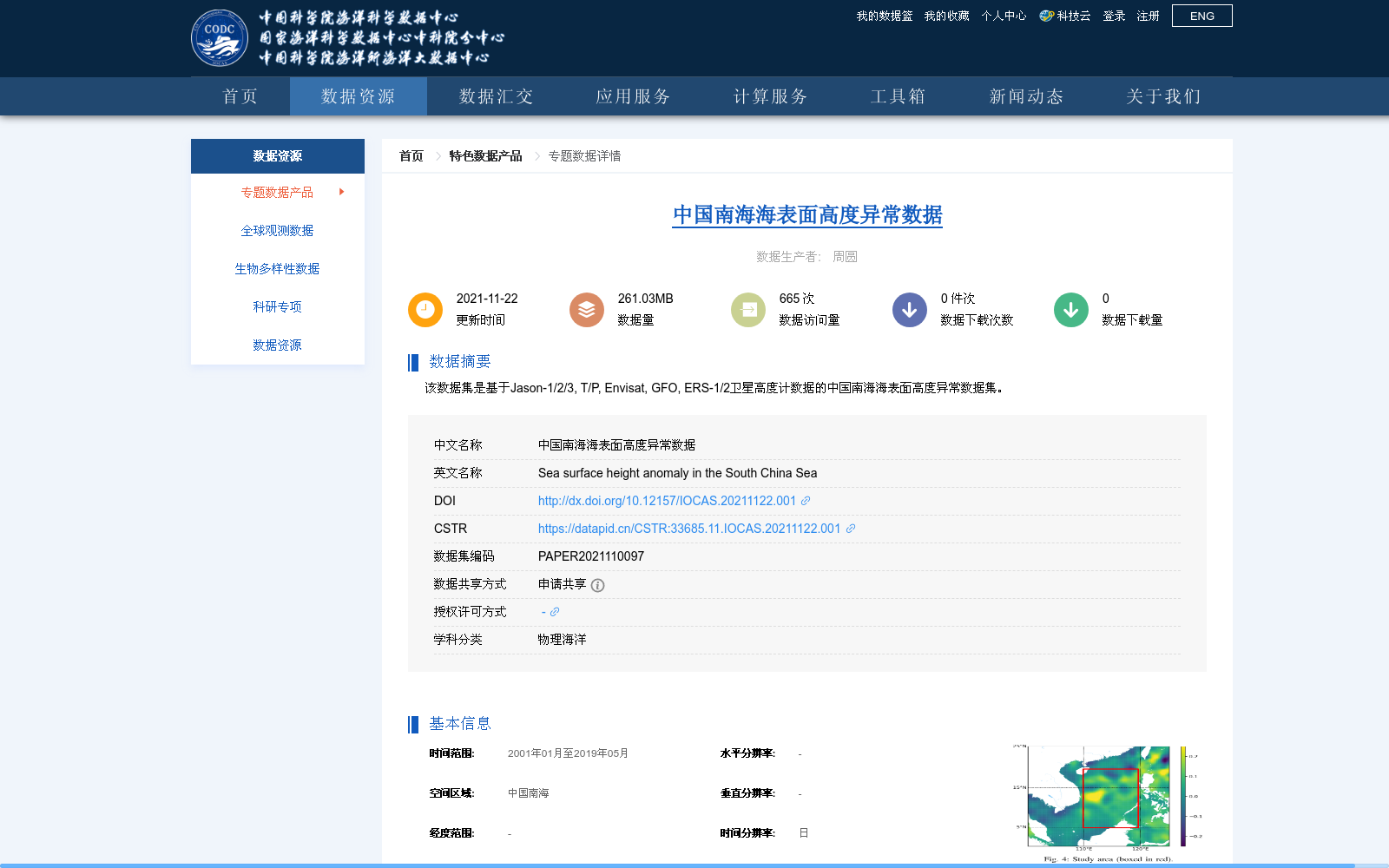The image size is (1389, 868).
Task: Click the layered data-volume icon
Action: pyautogui.click(x=587, y=310)
